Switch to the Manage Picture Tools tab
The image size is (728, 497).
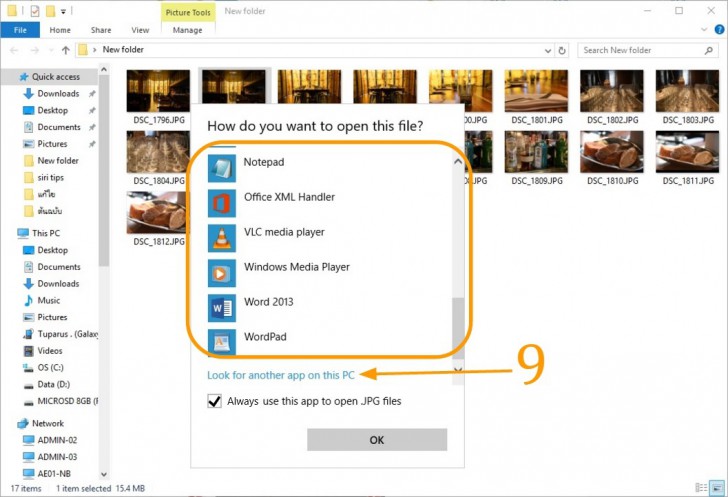(187, 30)
